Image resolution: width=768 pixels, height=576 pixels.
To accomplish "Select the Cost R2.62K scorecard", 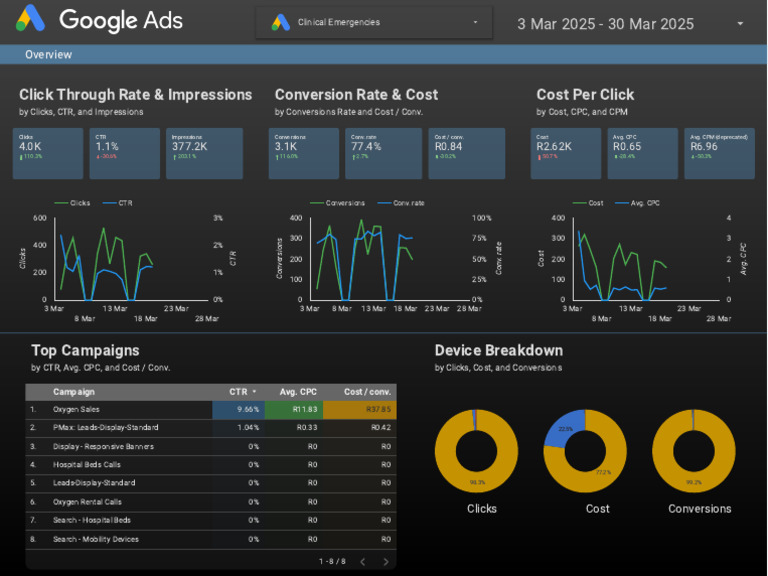I will pos(566,153).
